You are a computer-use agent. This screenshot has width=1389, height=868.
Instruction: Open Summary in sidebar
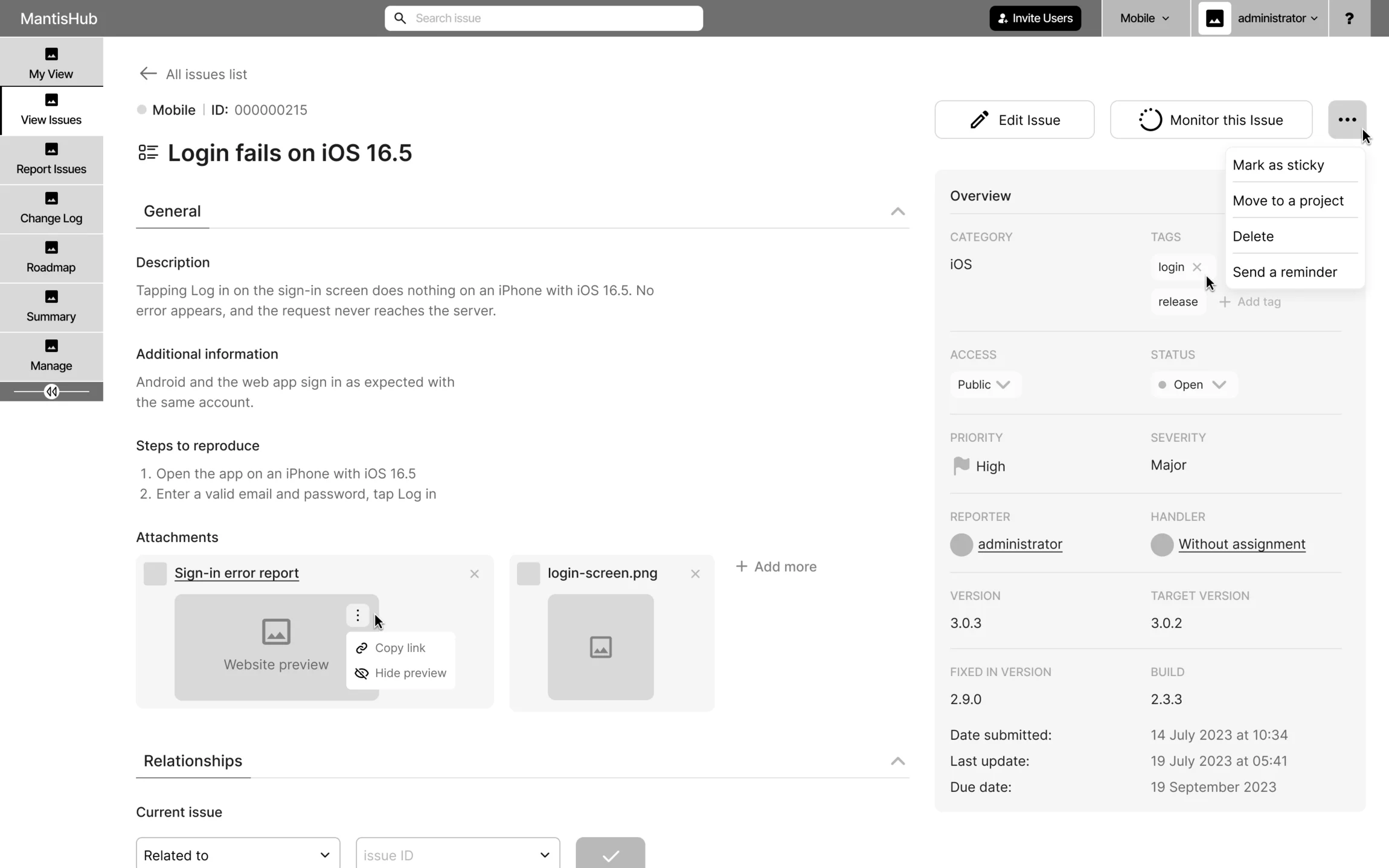[51, 307]
